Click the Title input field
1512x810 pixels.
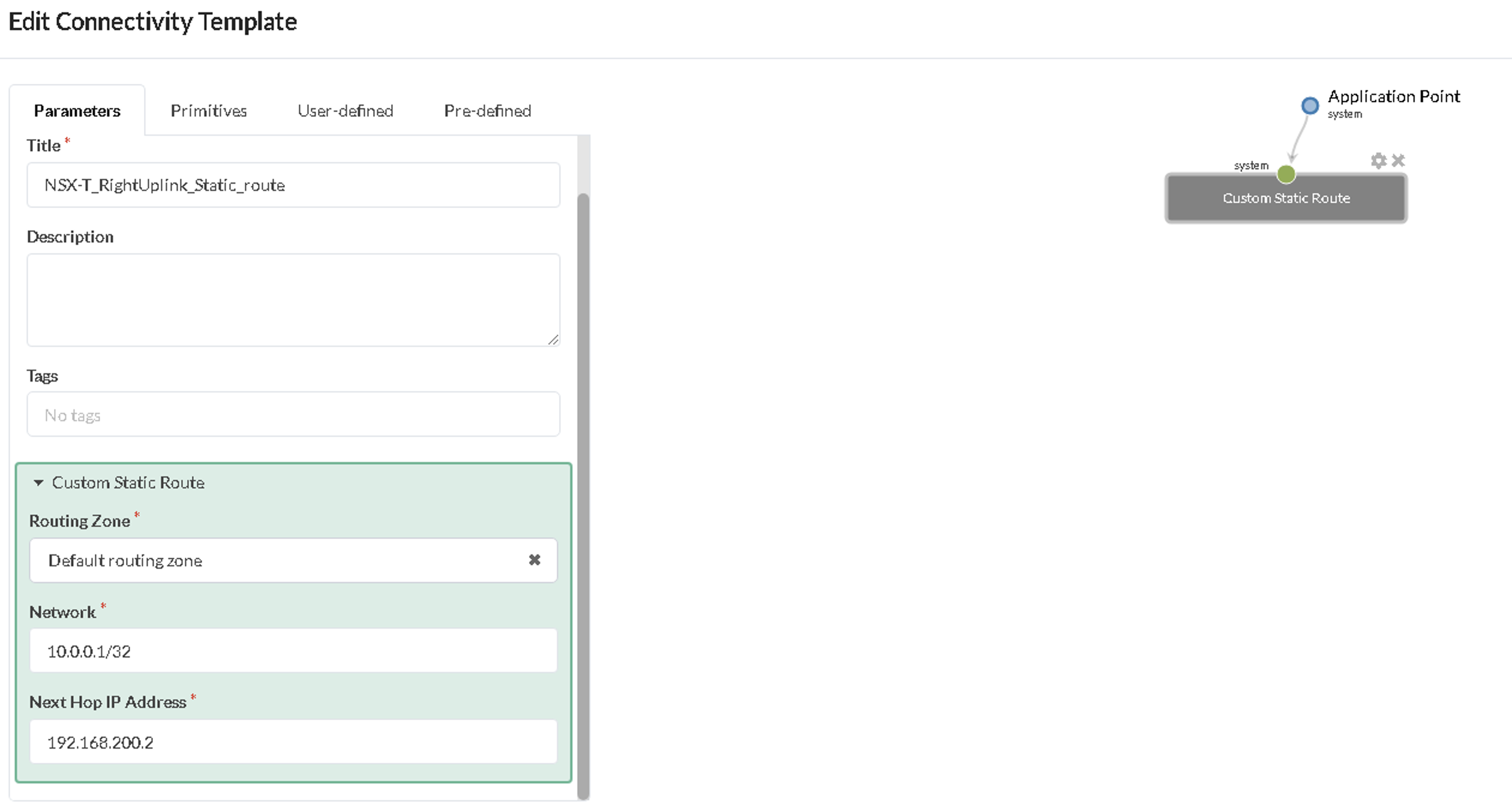tap(293, 185)
